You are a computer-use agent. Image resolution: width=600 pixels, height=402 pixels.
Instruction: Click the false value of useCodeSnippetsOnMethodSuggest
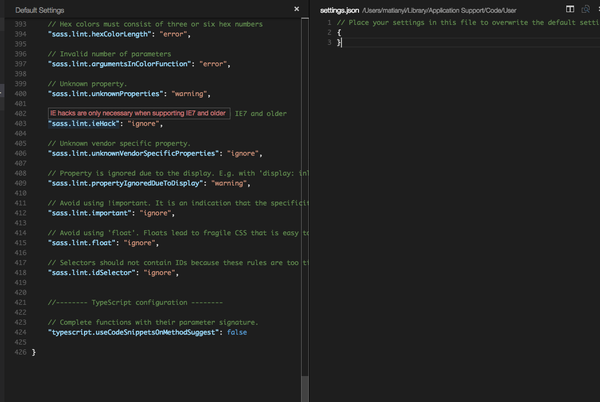237,332
